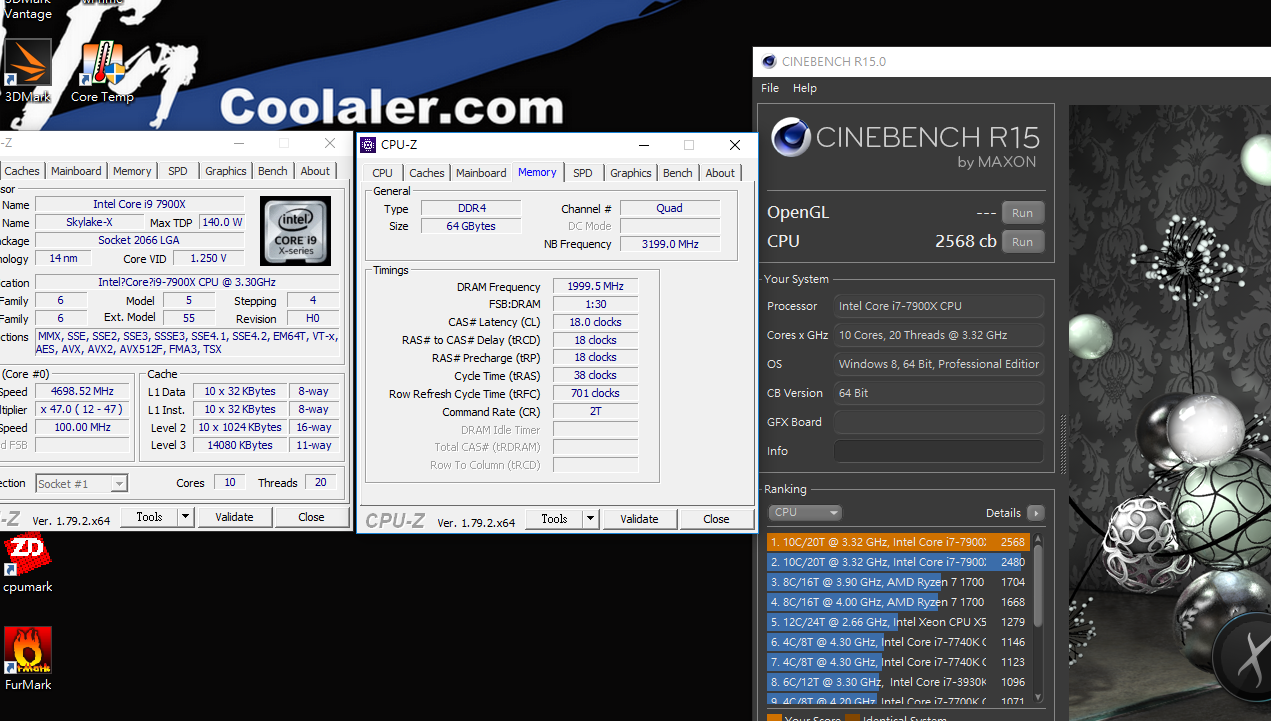The width and height of the screenshot is (1271, 721).
Task: Select the Intel Xeon ranking row scoring 1279
Action: point(898,622)
